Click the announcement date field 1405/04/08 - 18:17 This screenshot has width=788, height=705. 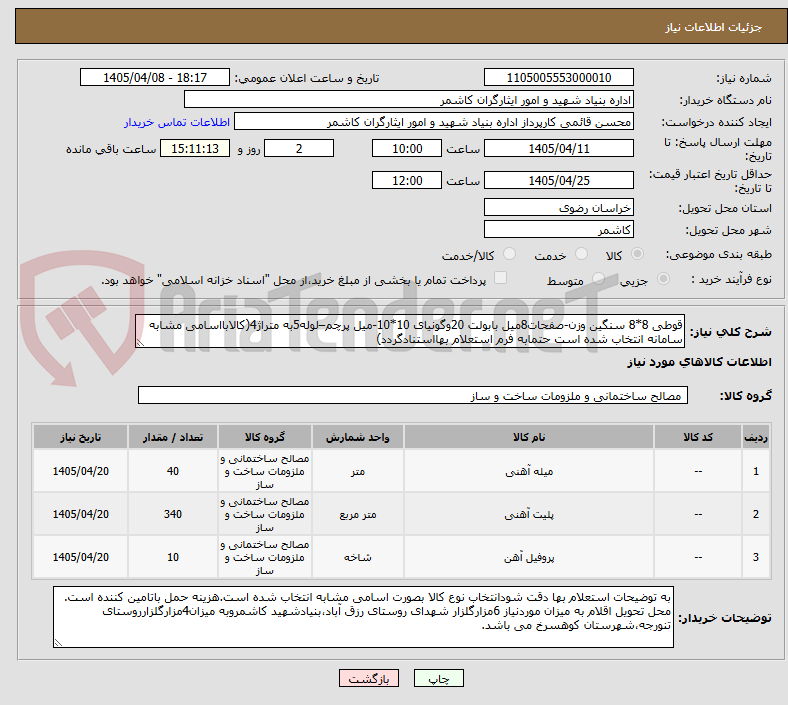155,77
